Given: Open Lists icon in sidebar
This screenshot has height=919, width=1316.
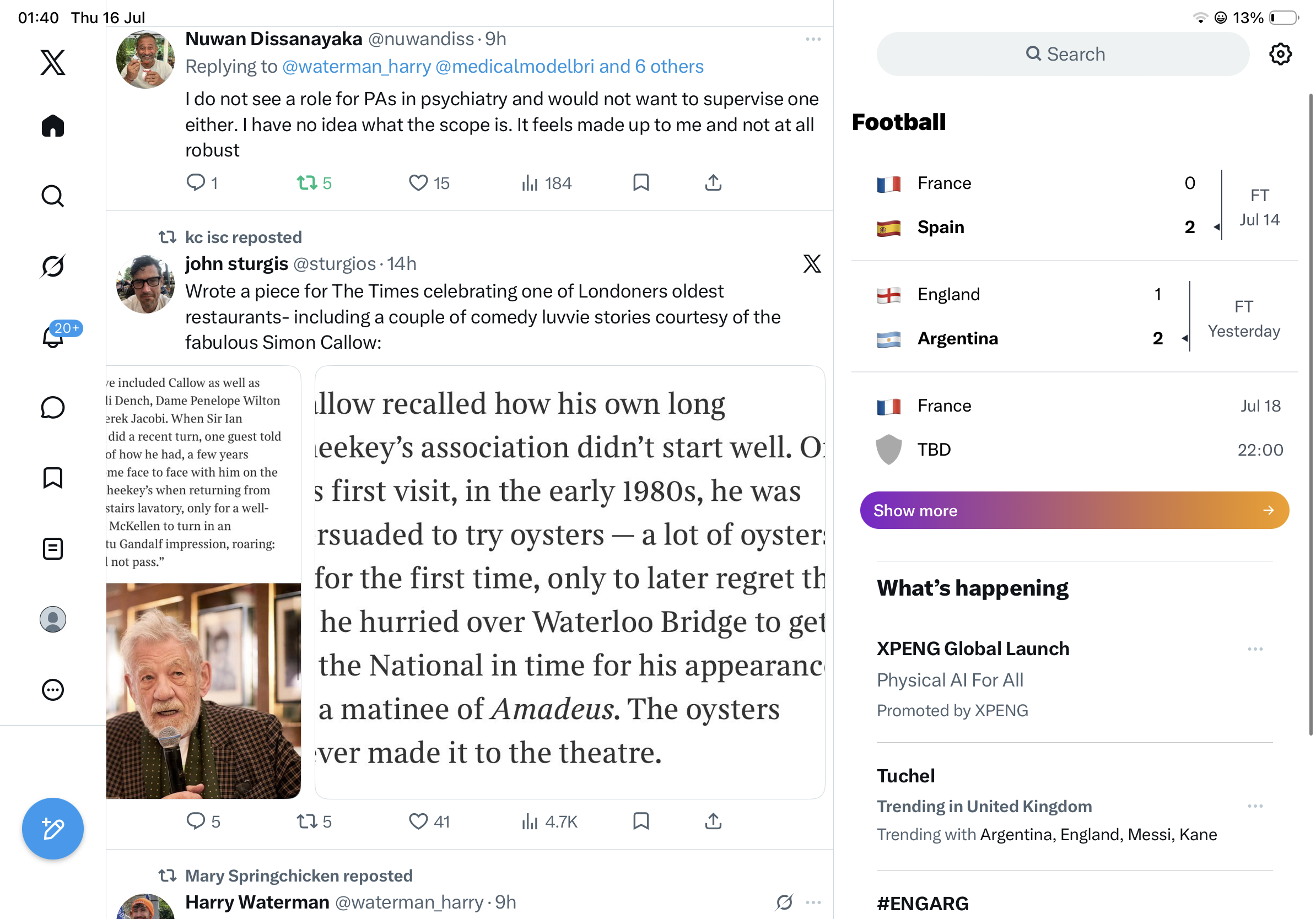Looking at the screenshot, I should click(x=53, y=548).
